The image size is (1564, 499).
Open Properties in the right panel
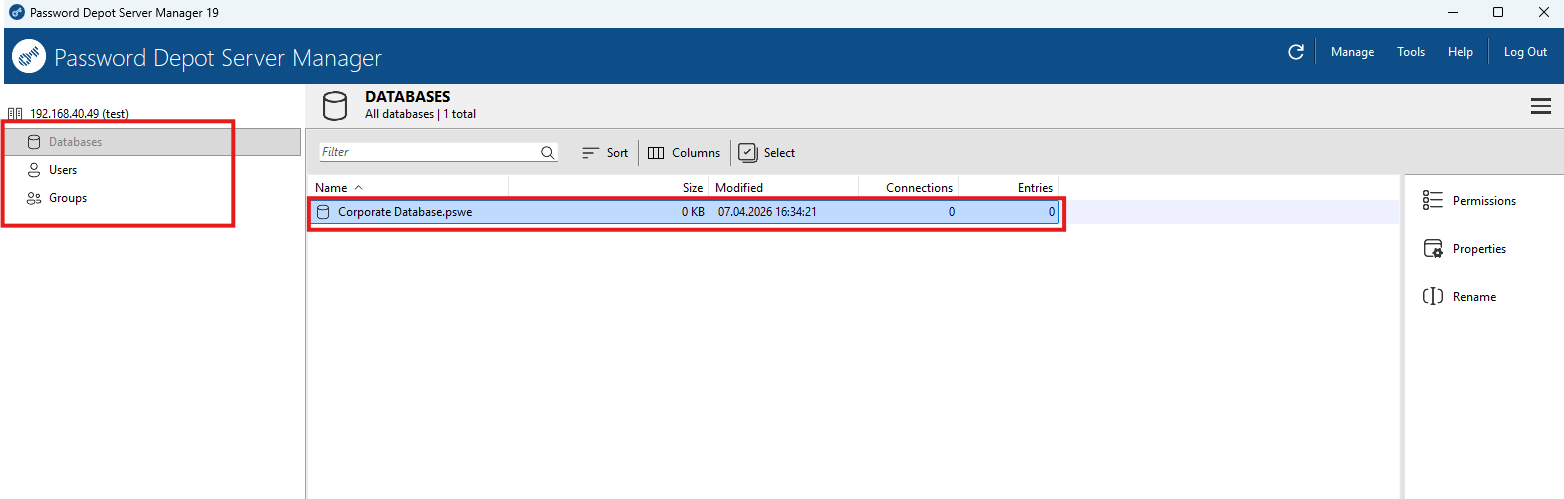coord(1479,249)
